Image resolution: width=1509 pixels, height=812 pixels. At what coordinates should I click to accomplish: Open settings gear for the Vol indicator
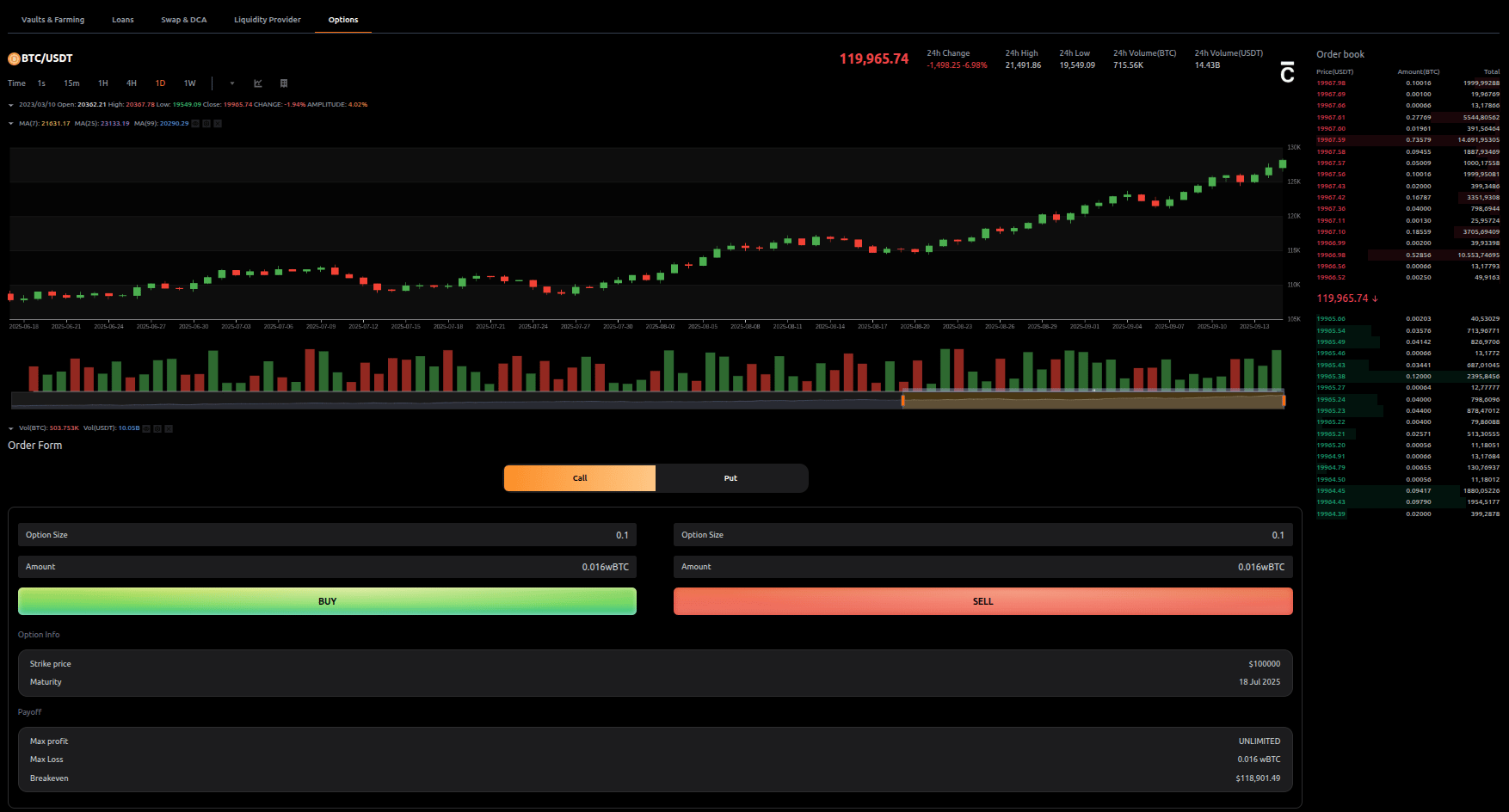click(x=157, y=428)
